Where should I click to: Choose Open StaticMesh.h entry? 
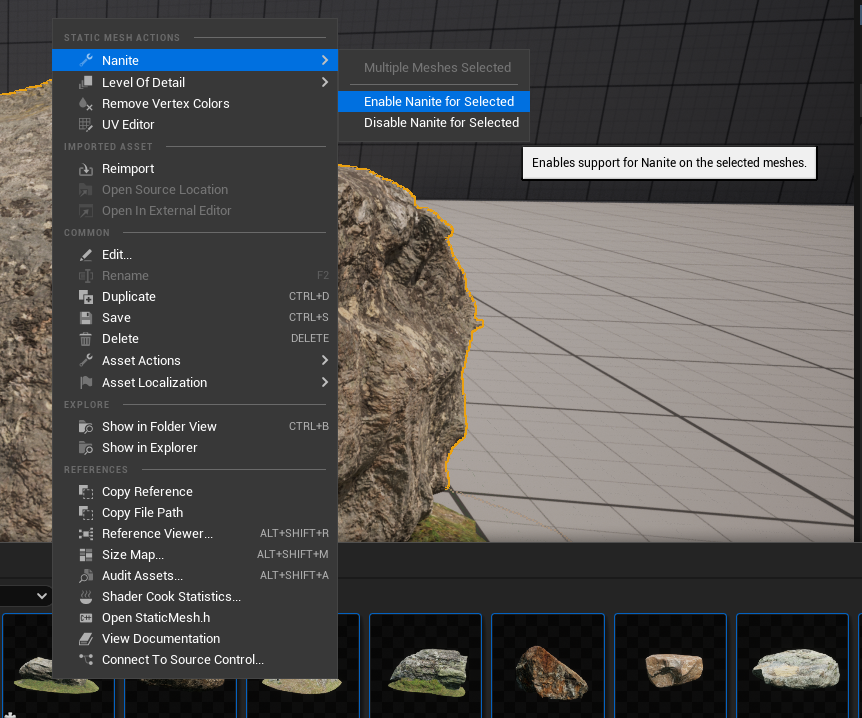tap(195, 618)
